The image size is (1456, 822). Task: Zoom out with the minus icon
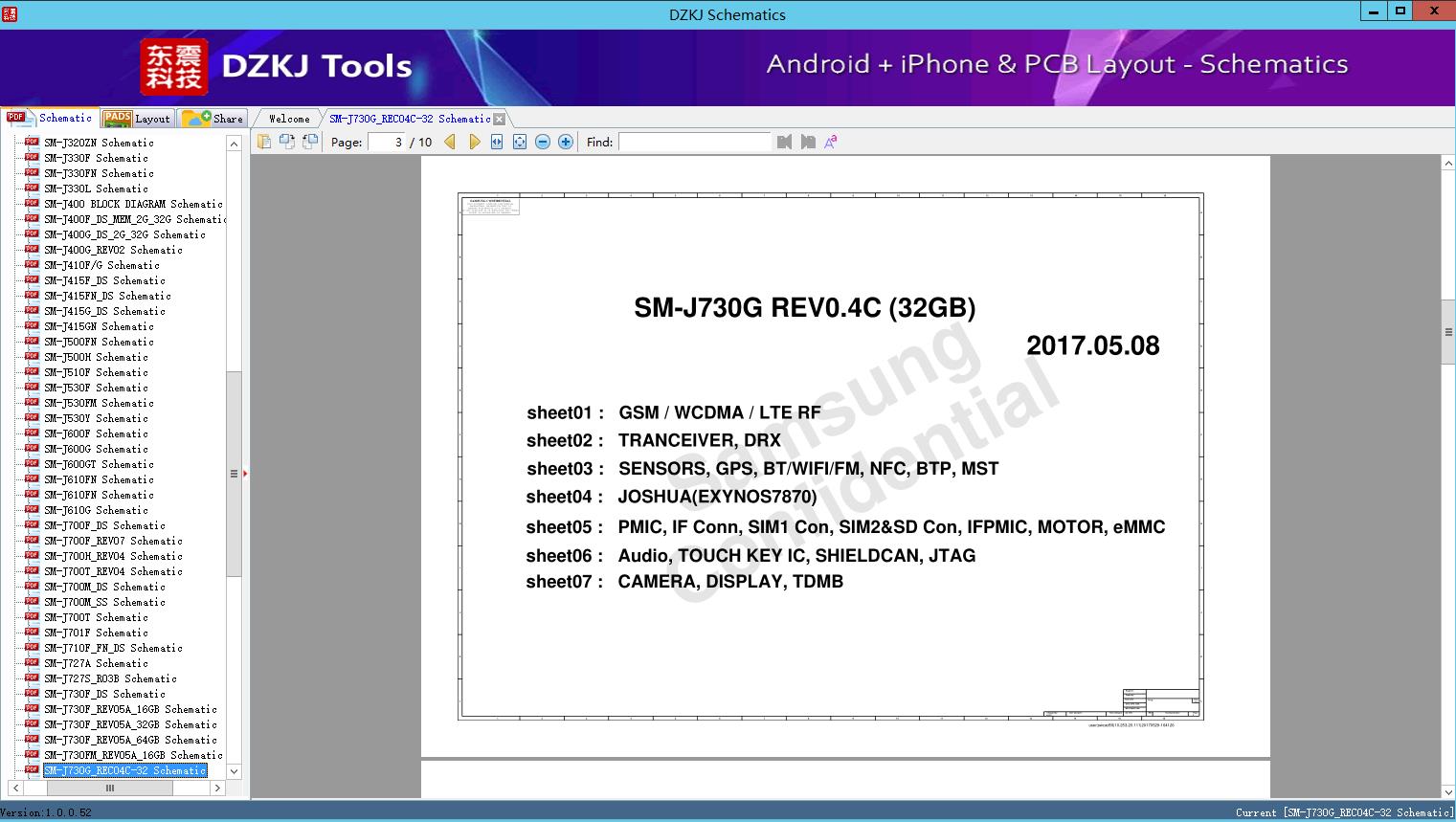pyautogui.click(x=543, y=142)
